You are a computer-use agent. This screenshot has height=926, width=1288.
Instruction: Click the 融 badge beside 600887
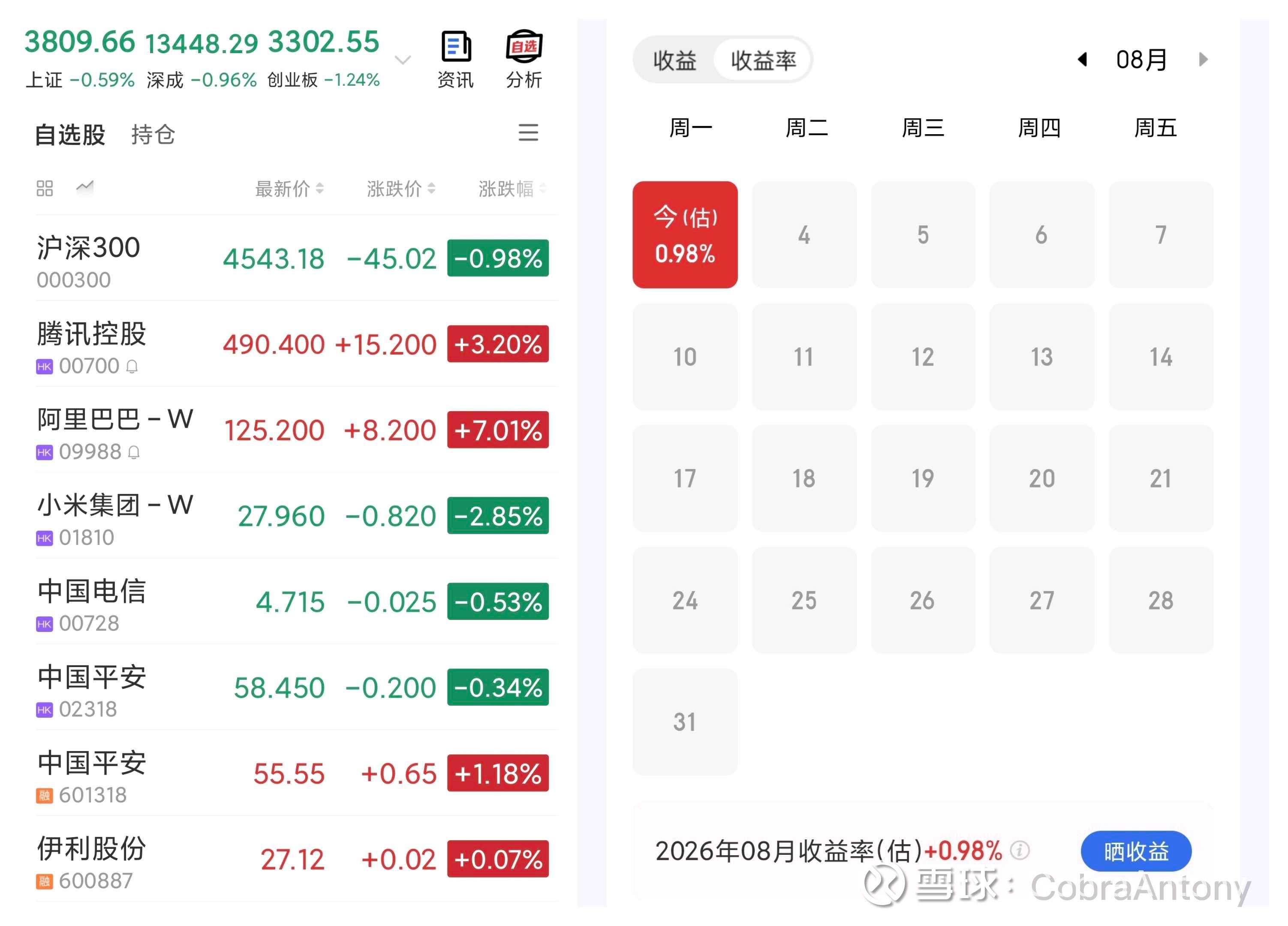[44, 881]
